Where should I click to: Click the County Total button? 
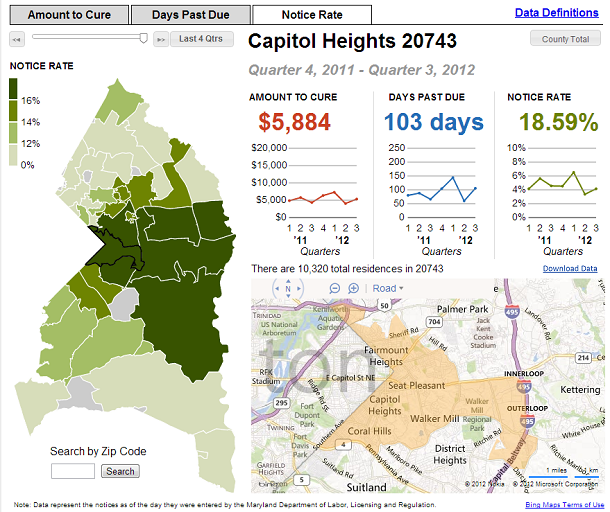[x=565, y=39]
